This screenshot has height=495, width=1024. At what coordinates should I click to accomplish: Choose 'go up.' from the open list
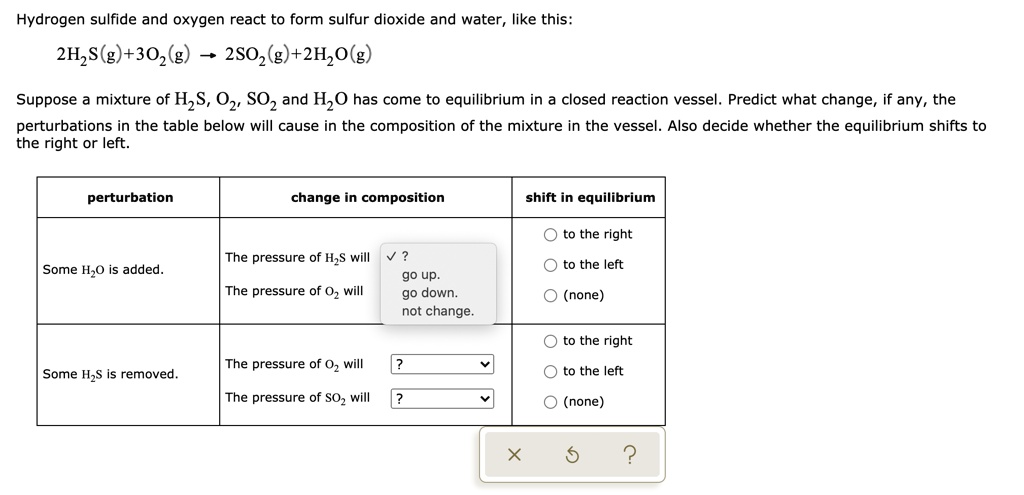(421, 275)
